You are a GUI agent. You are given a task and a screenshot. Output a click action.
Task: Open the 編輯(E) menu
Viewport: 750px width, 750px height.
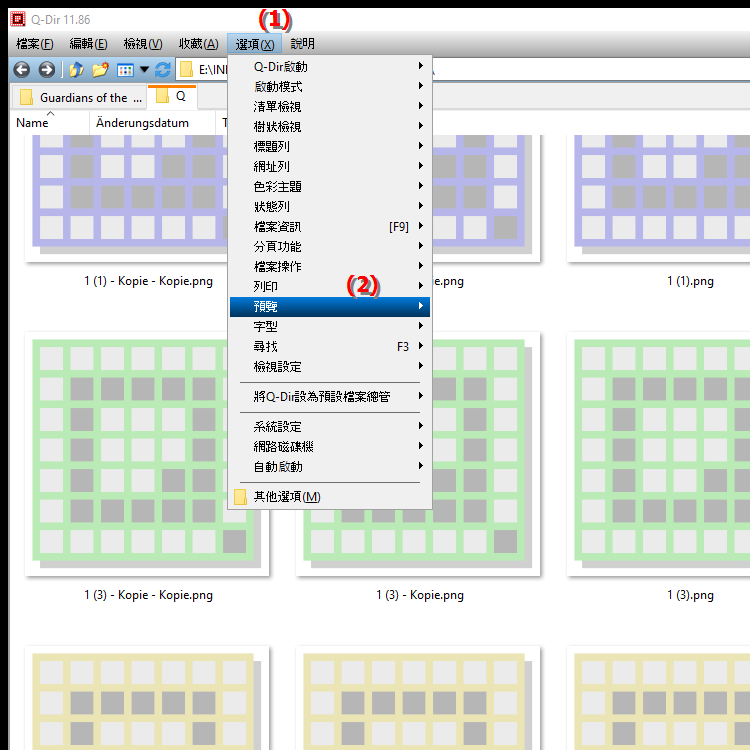click(x=88, y=44)
